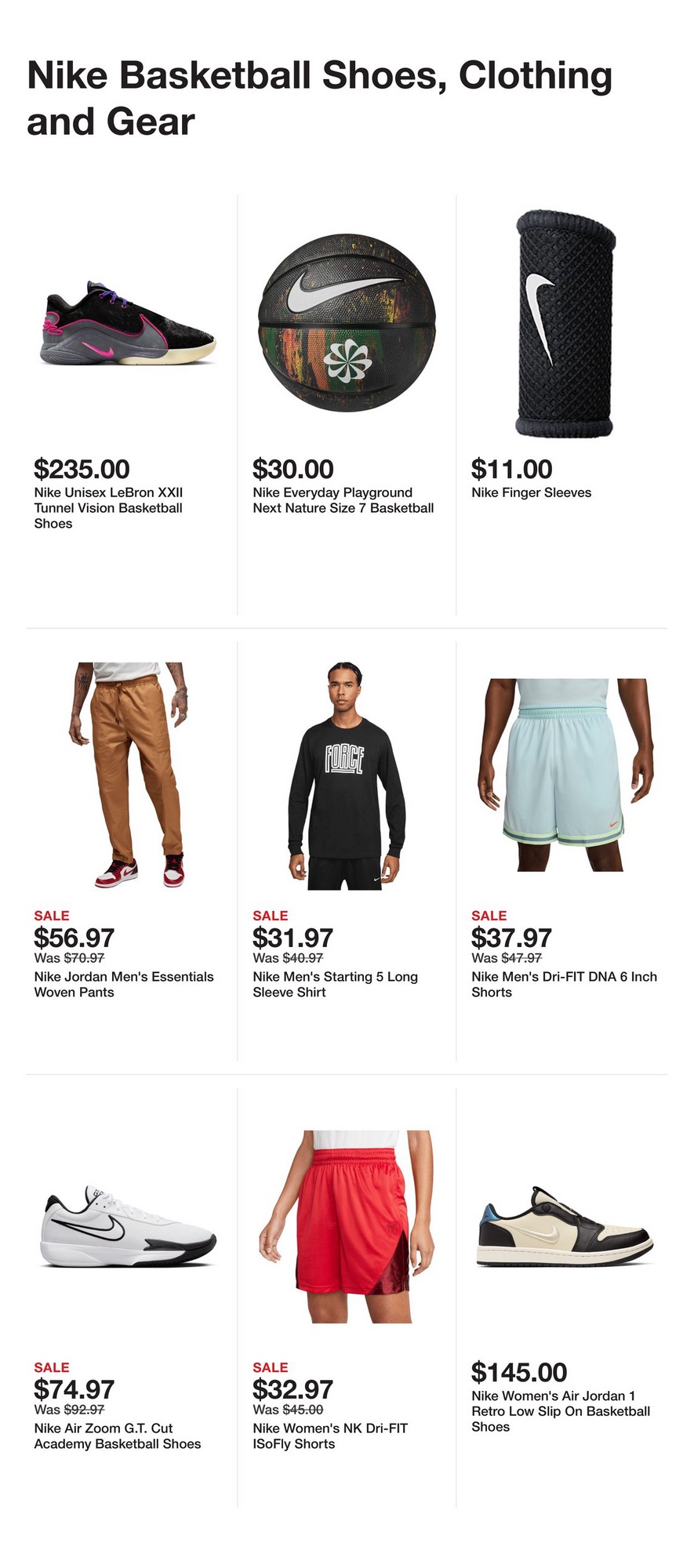Click the $56.97 sale price for woven pants

click(x=74, y=938)
